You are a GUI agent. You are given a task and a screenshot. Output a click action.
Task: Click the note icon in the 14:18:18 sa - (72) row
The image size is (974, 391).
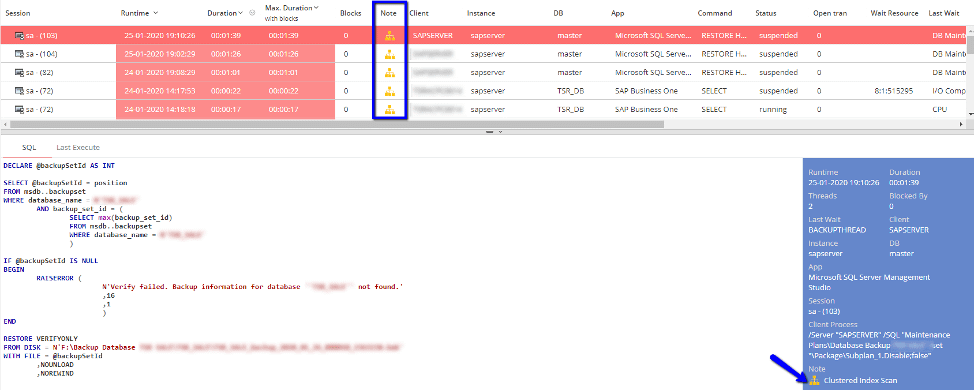click(389, 109)
